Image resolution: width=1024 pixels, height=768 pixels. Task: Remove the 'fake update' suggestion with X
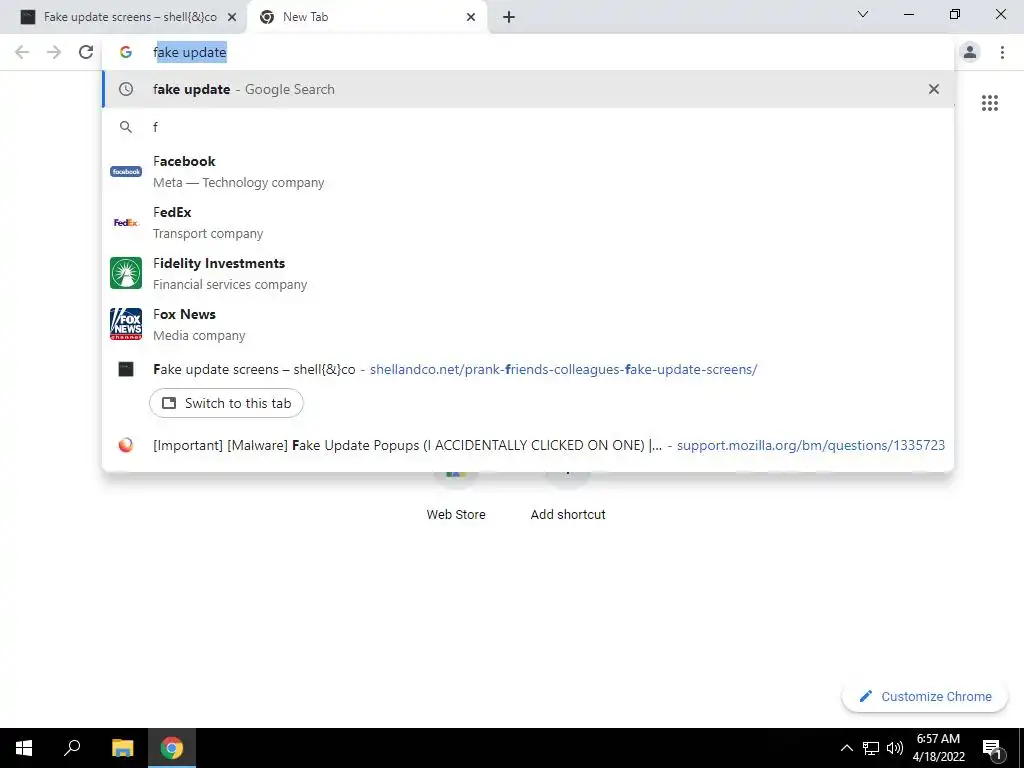pos(934,89)
